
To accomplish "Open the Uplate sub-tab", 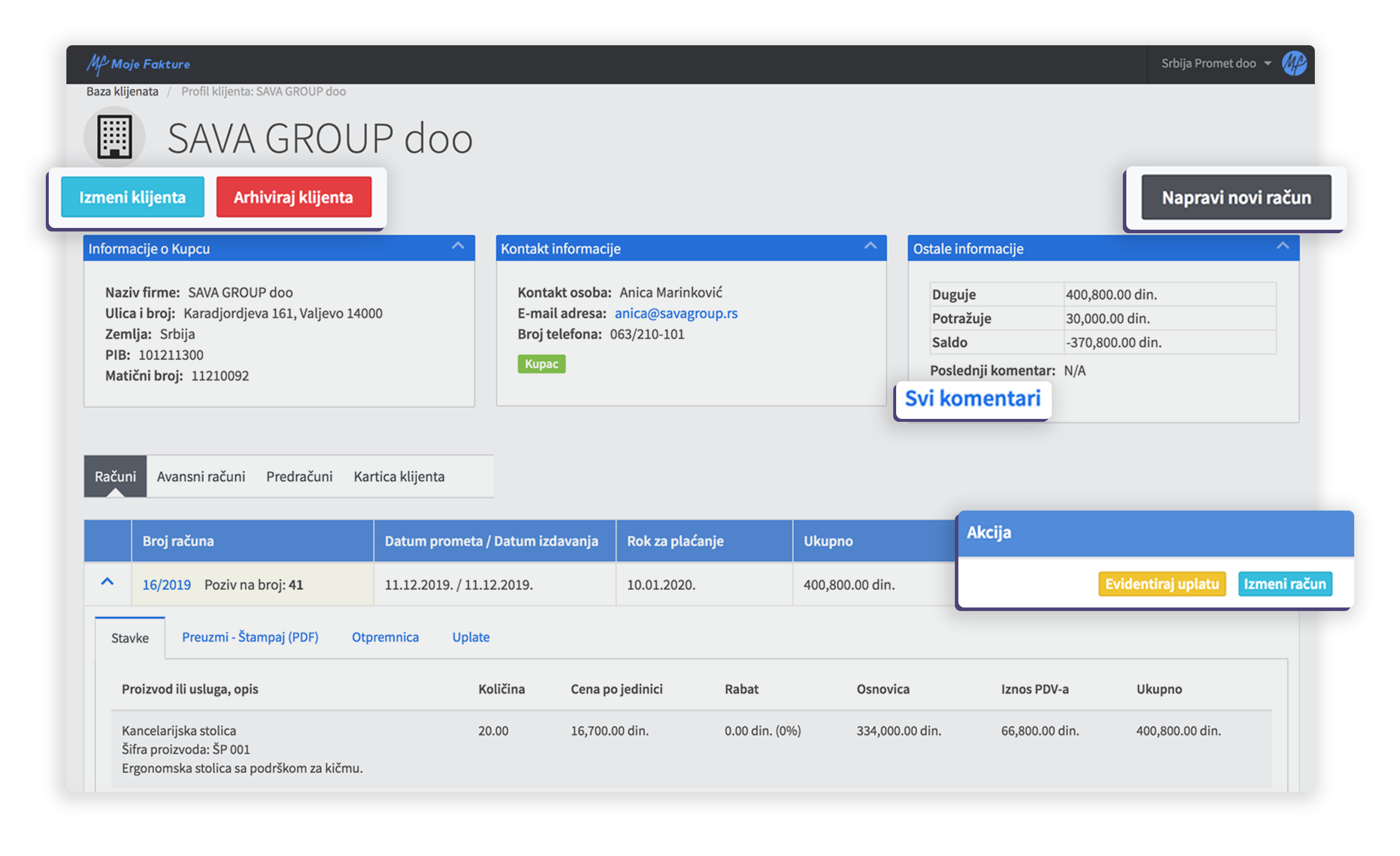I will [470, 637].
